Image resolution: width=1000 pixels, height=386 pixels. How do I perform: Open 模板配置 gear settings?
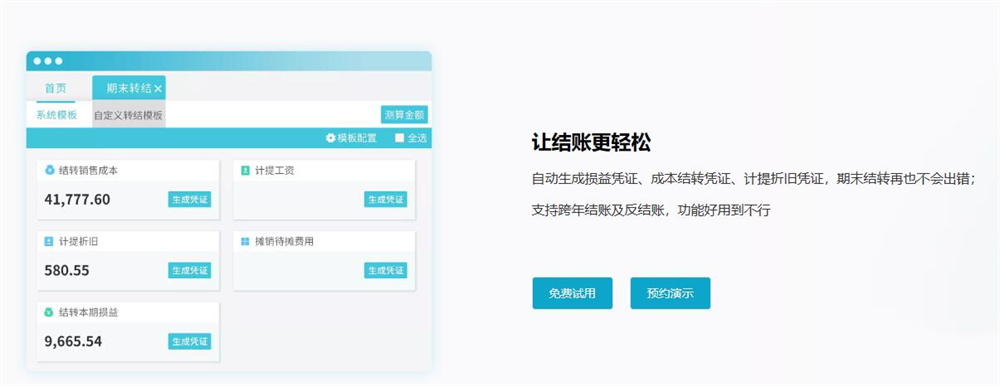click(330, 138)
